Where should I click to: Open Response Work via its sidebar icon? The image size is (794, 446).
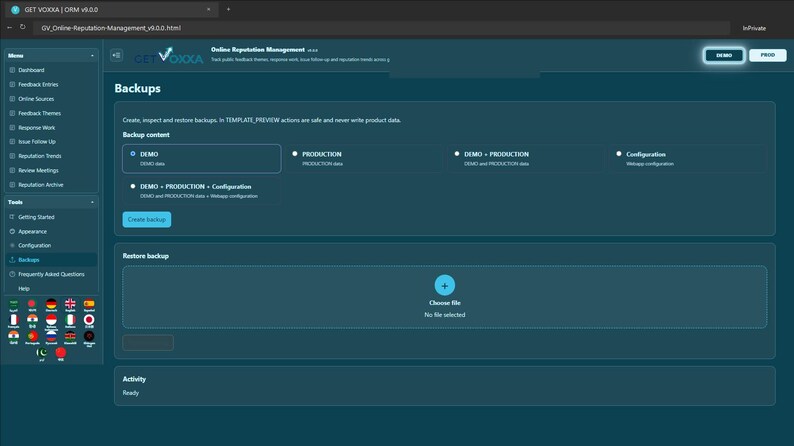tap(12, 128)
